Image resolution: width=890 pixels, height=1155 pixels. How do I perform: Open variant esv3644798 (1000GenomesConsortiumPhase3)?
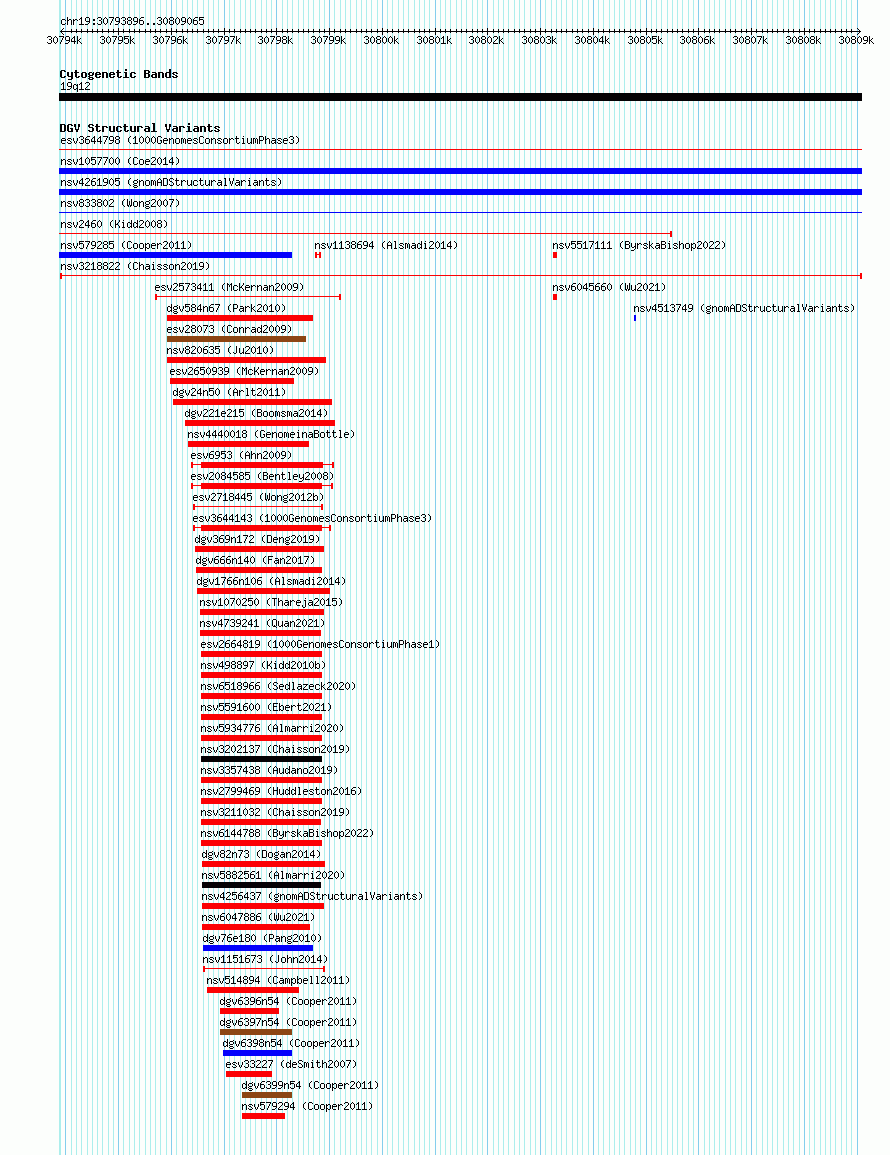(x=180, y=140)
